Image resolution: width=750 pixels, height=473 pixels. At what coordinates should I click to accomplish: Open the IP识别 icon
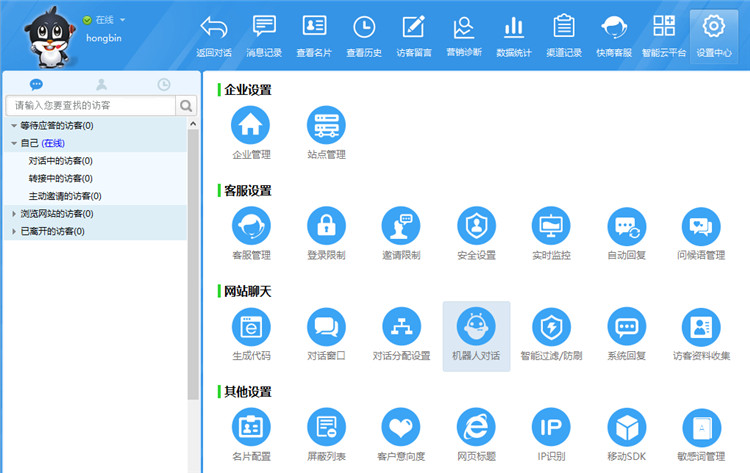[x=551, y=428]
